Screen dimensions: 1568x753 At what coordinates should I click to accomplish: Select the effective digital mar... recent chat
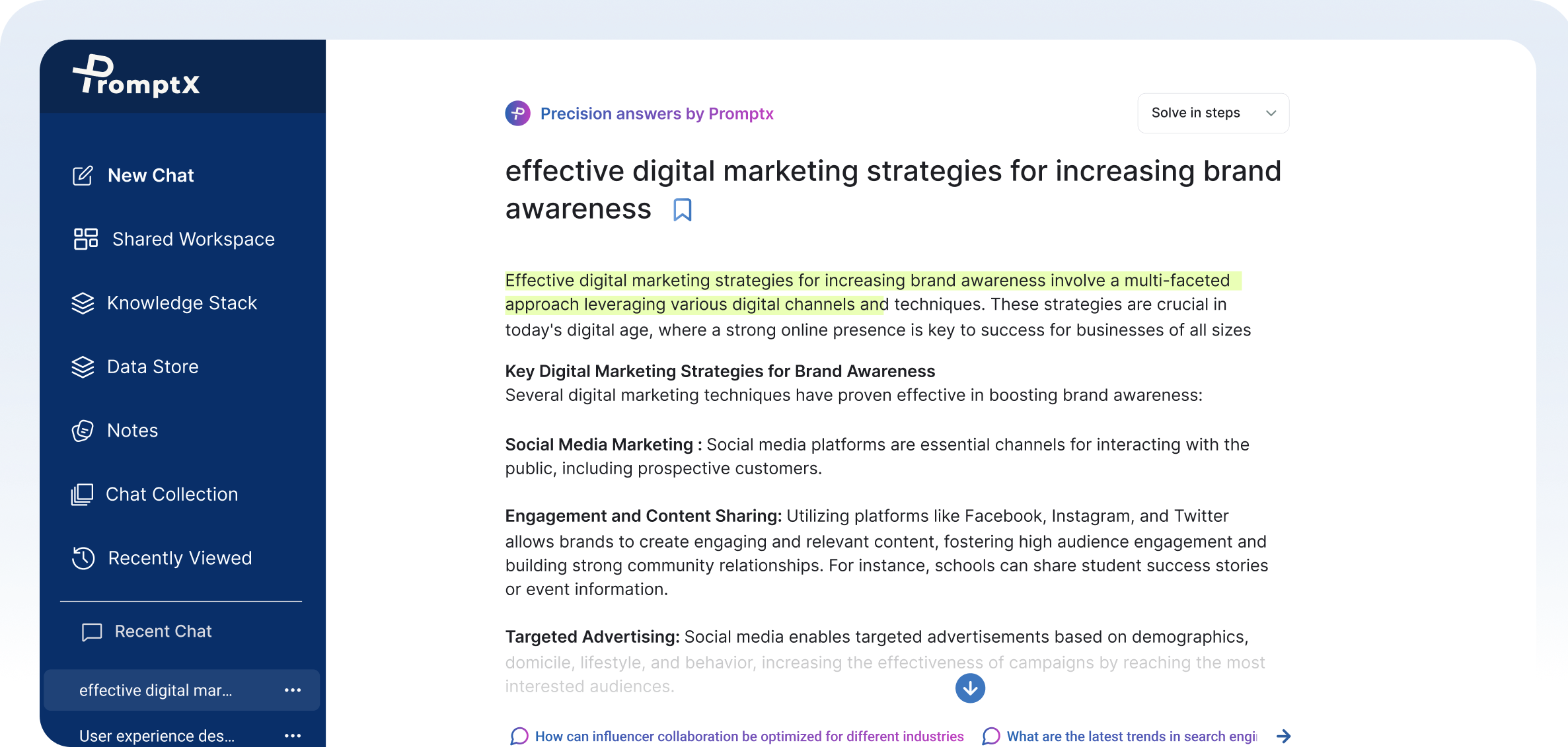156,690
